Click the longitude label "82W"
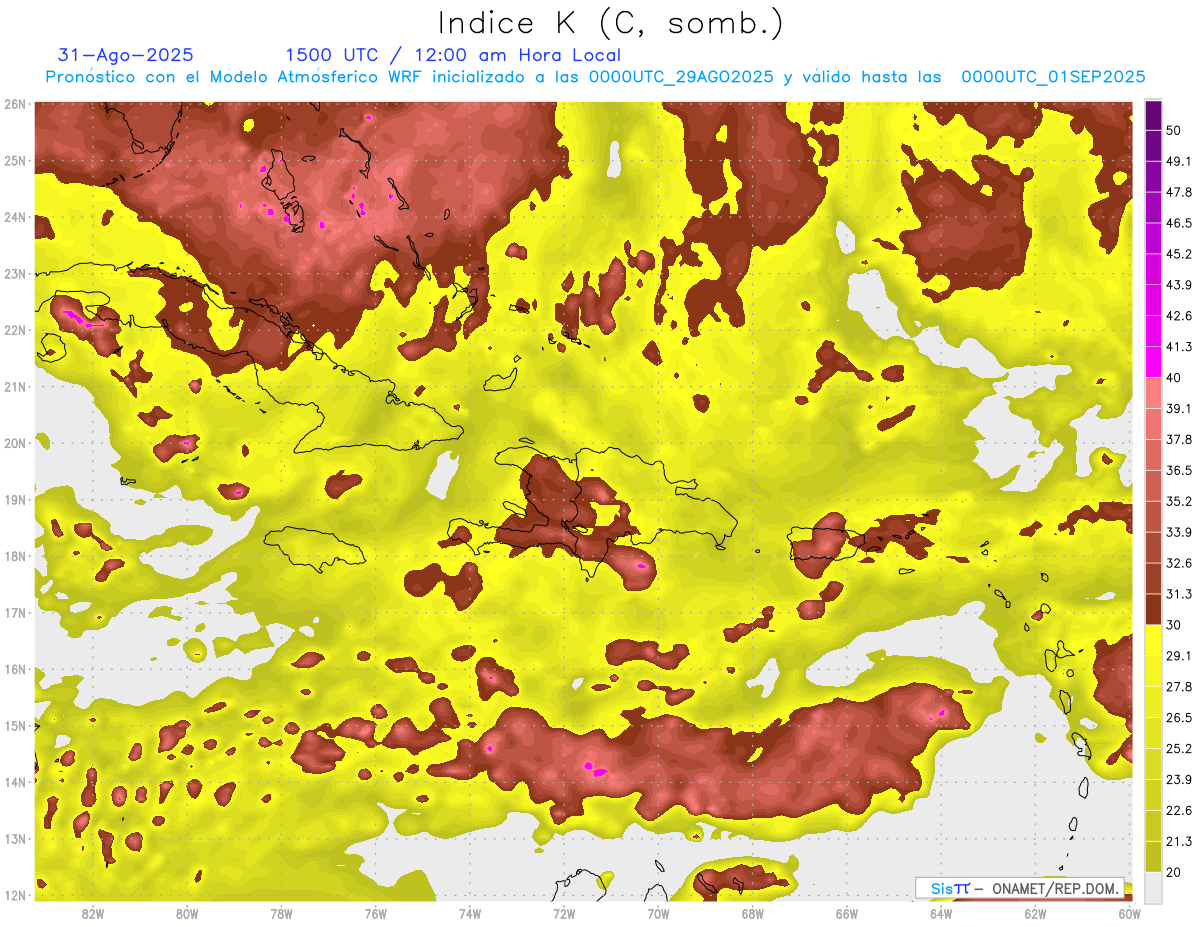 click(93, 913)
